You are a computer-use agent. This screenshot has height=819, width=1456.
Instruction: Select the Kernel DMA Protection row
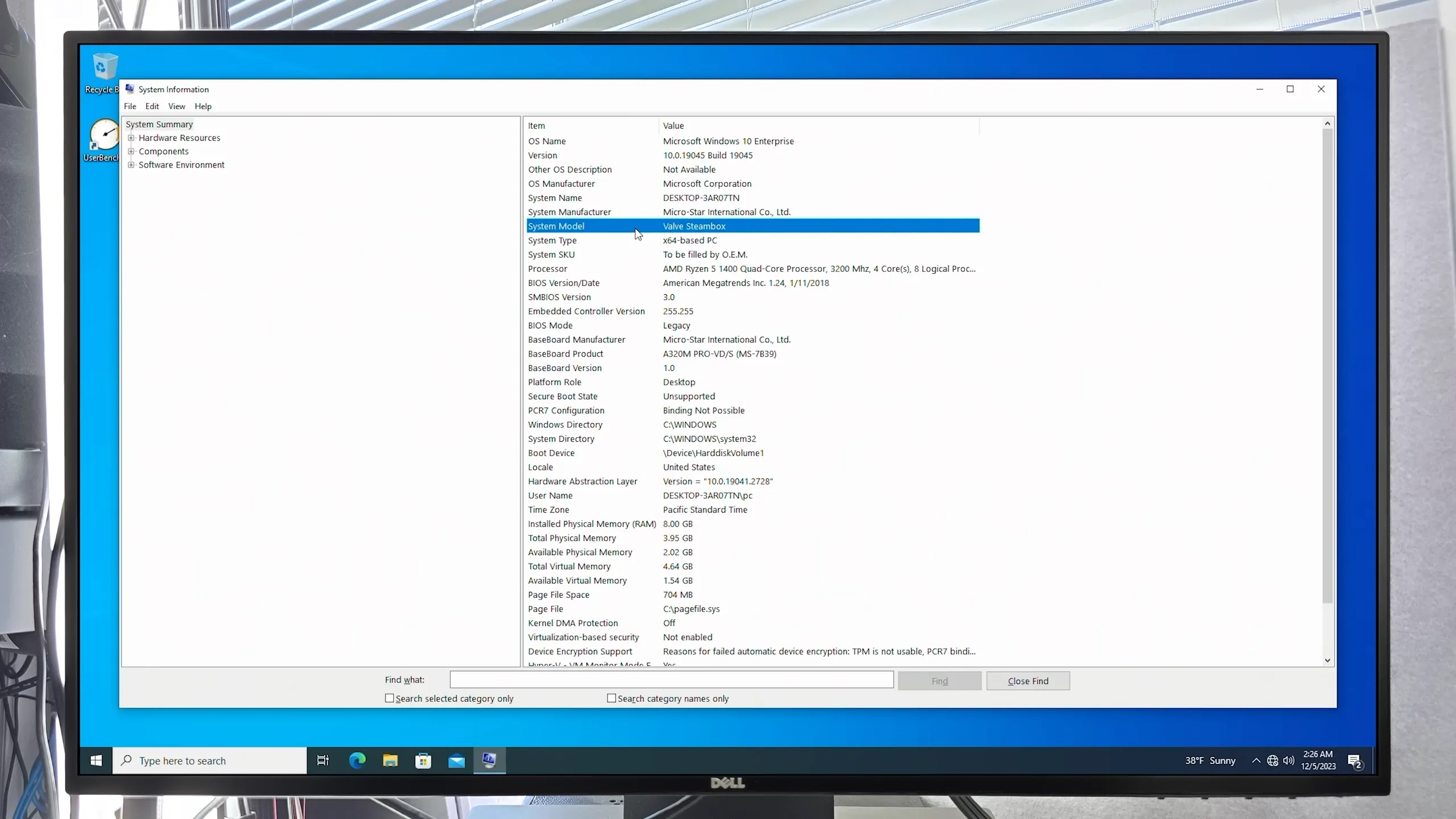point(753,623)
